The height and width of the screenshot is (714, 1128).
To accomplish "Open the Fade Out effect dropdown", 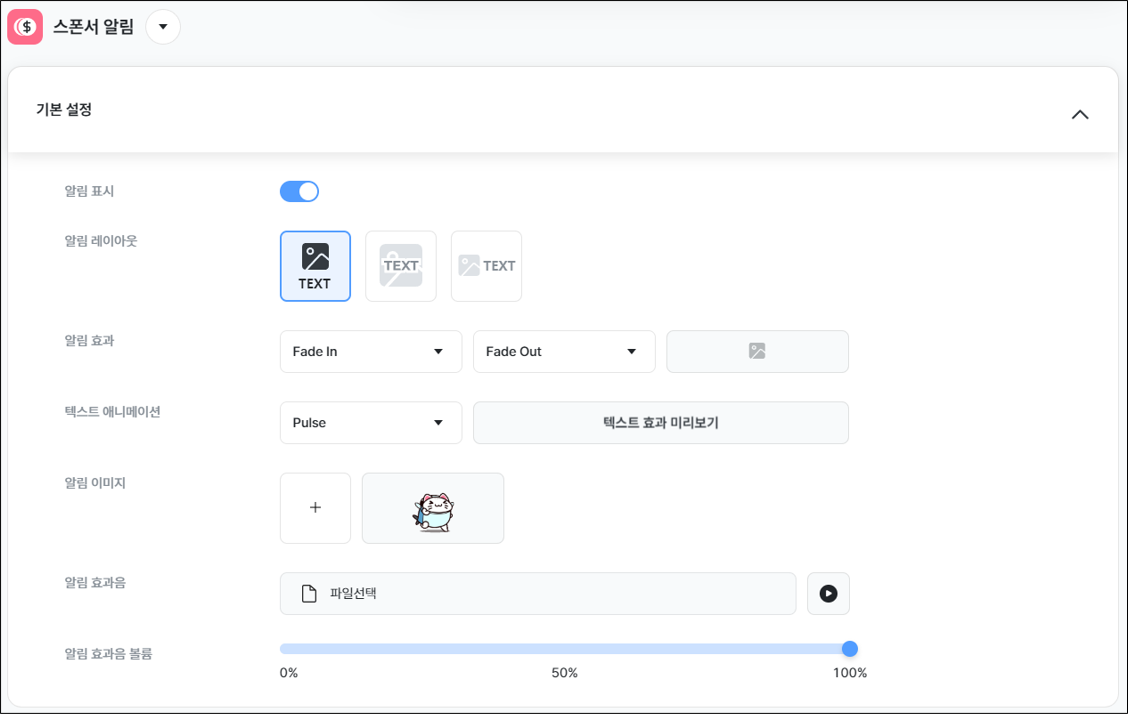I will (564, 352).
